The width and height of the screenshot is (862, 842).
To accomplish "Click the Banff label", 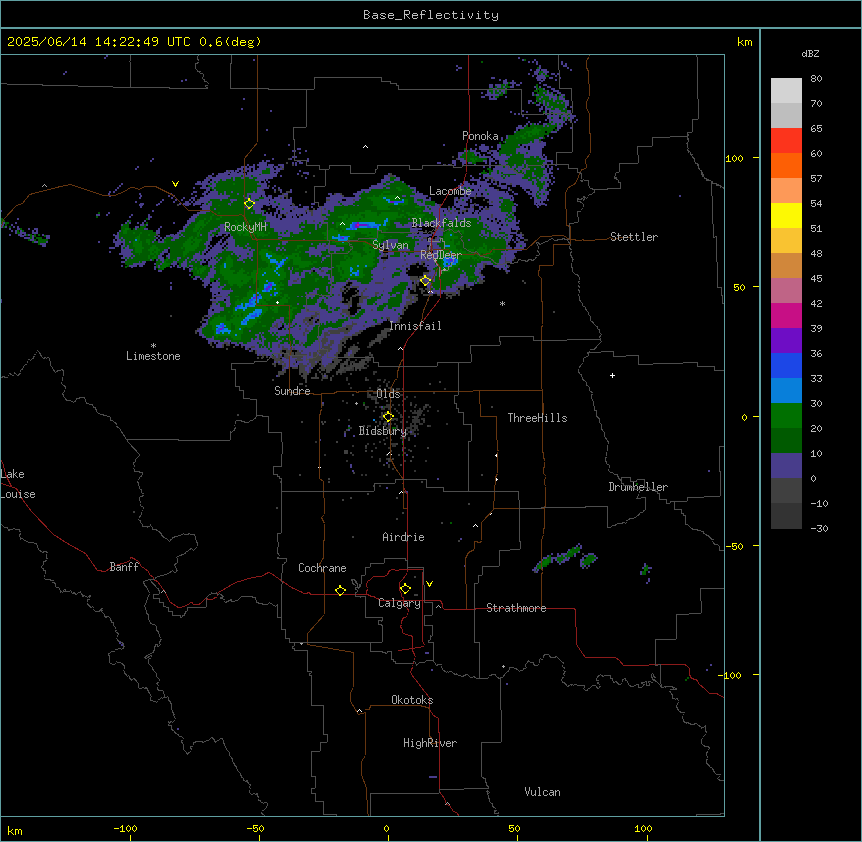I will tap(124, 567).
